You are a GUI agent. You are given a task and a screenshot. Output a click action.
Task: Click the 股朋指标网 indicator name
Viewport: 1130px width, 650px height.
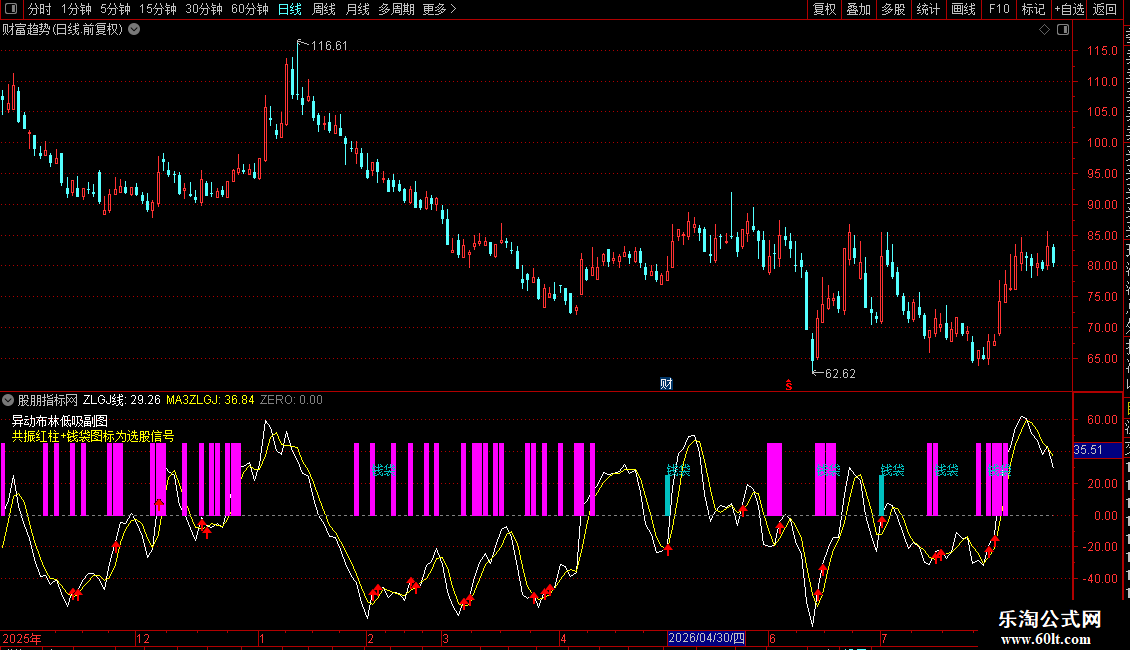(x=48, y=400)
